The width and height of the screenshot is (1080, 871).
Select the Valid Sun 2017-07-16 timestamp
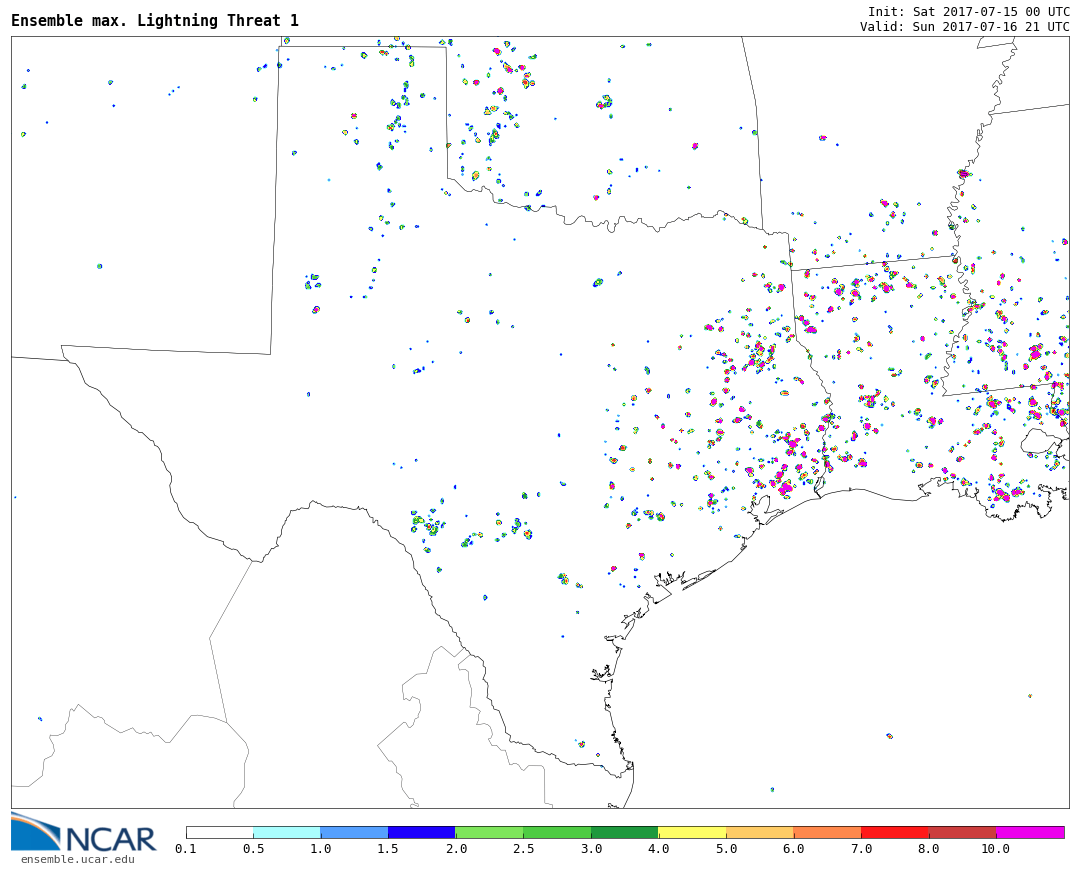(964, 27)
